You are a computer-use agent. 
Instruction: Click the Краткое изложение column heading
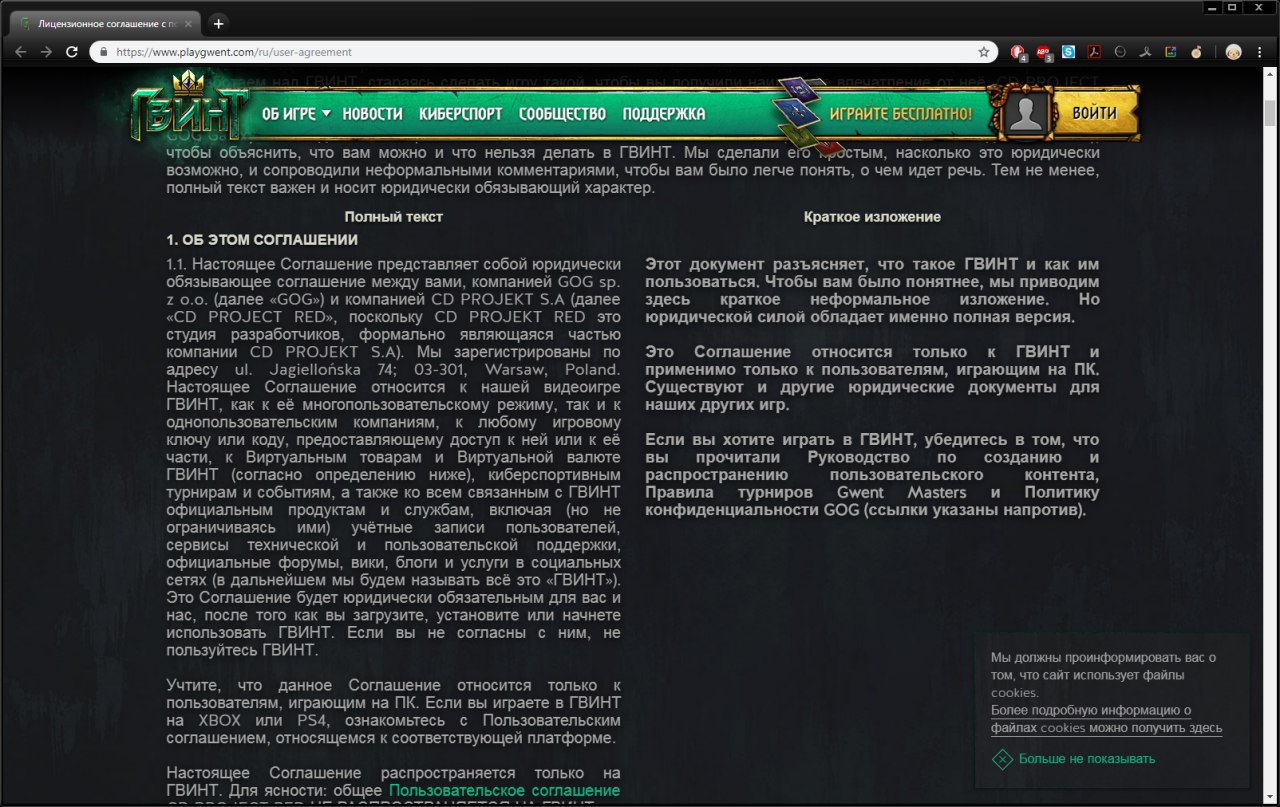click(x=872, y=216)
